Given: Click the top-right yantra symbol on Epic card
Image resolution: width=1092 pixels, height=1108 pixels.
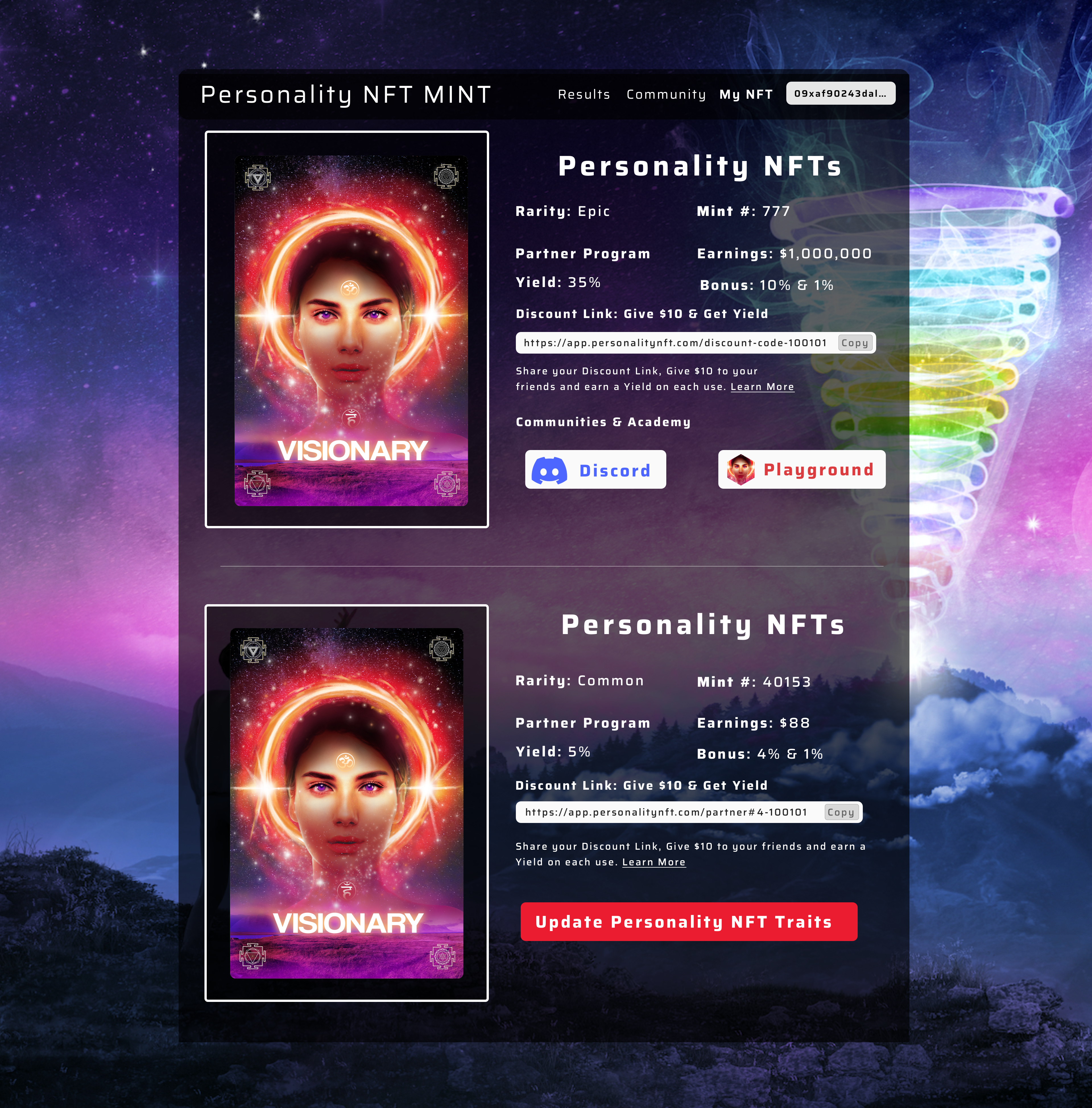Looking at the screenshot, I should [x=446, y=176].
